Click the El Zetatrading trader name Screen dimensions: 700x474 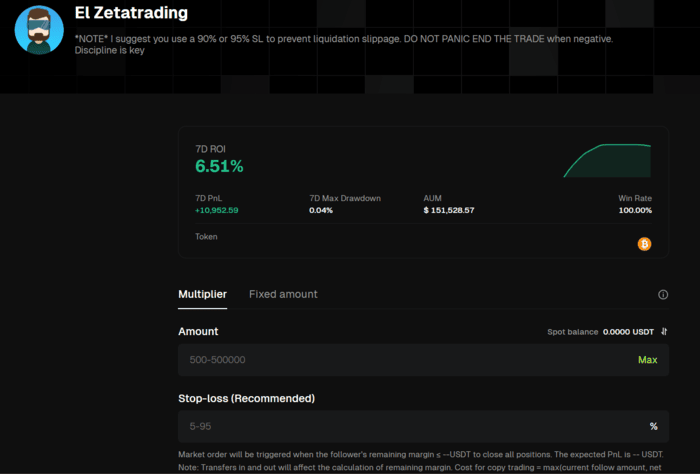pos(130,14)
